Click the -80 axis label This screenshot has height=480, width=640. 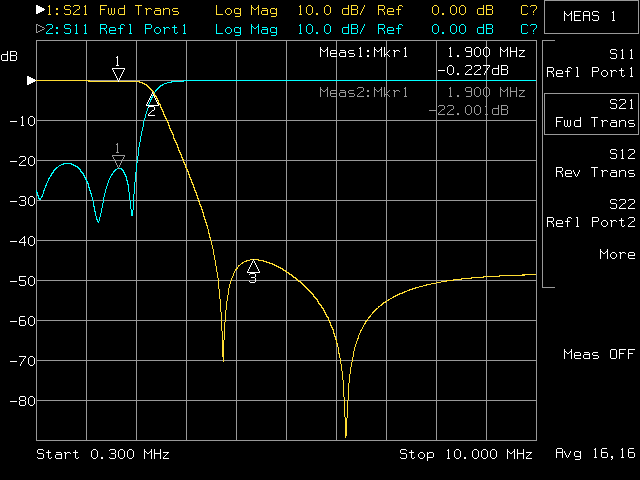tap(22, 401)
